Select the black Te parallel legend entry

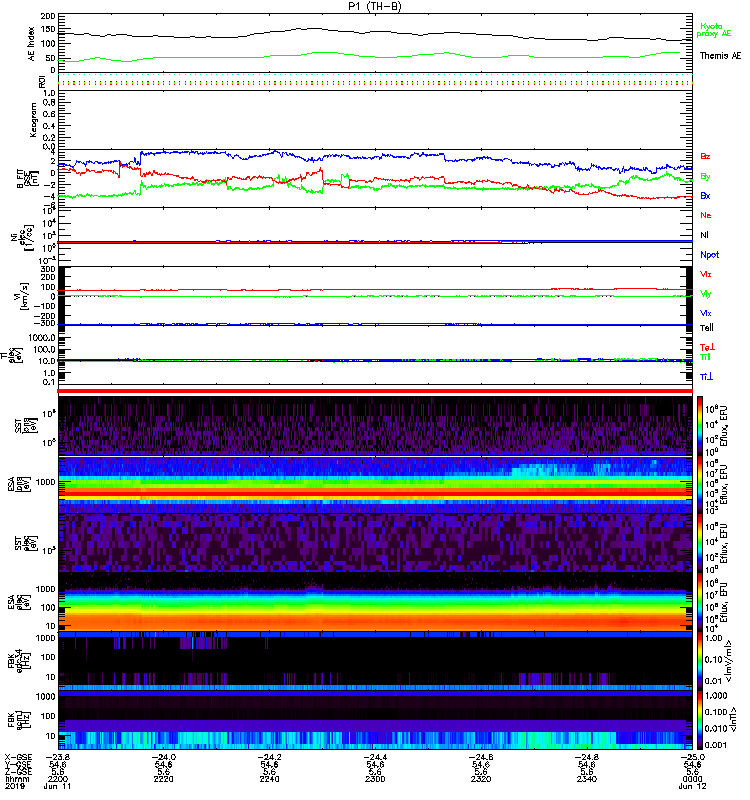[x=707, y=328]
